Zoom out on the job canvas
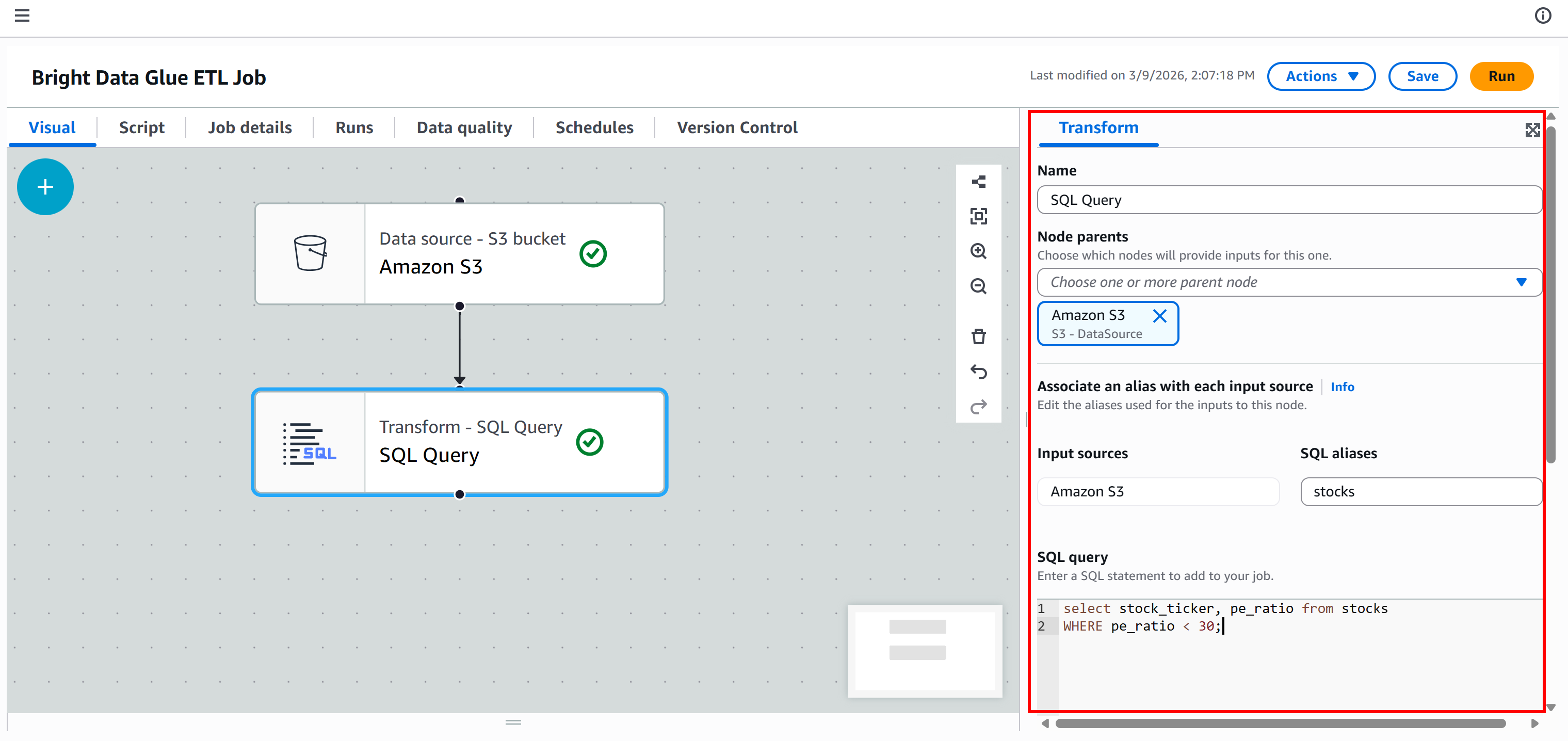The width and height of the screenshot is (1568, 741). tap(979, 286)
